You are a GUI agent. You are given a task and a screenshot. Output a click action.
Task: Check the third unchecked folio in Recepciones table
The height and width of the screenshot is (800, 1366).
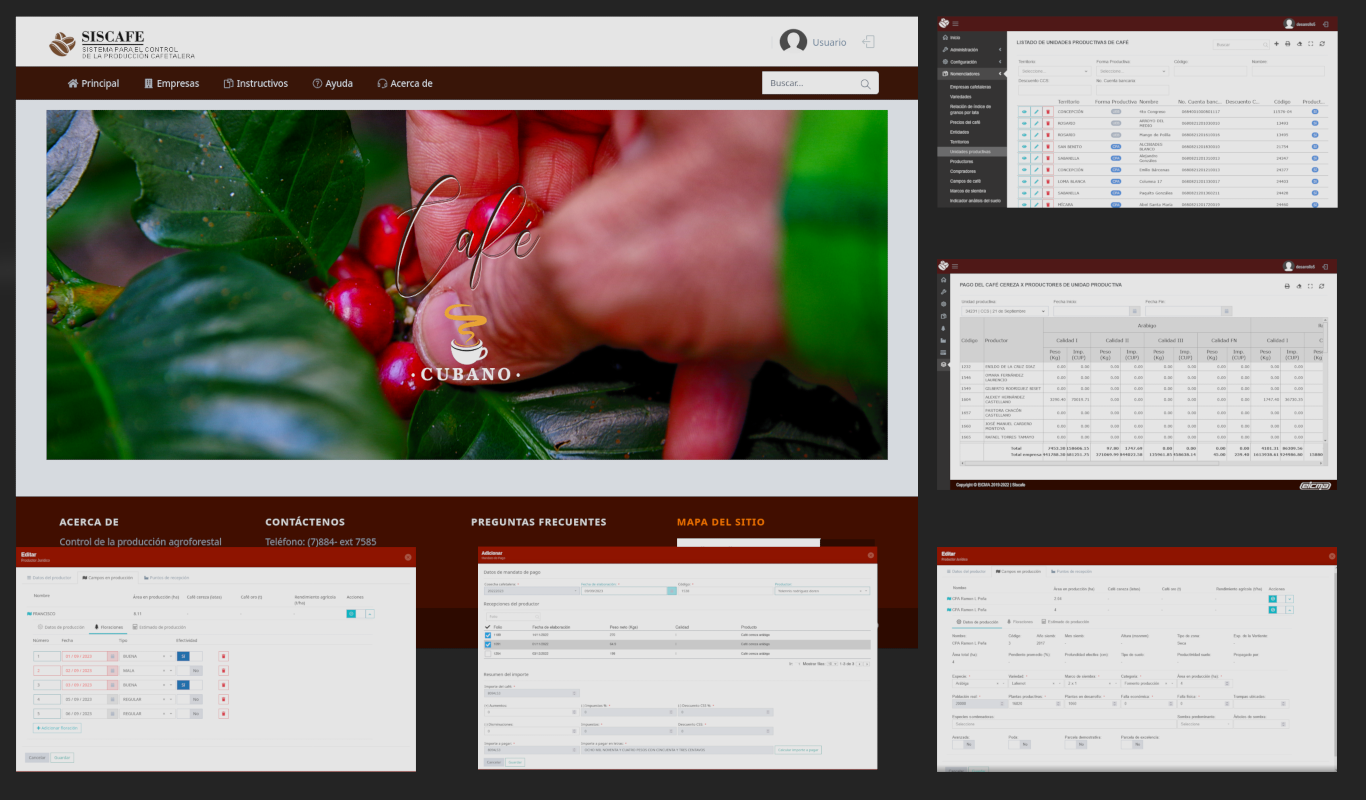point(488,652)
